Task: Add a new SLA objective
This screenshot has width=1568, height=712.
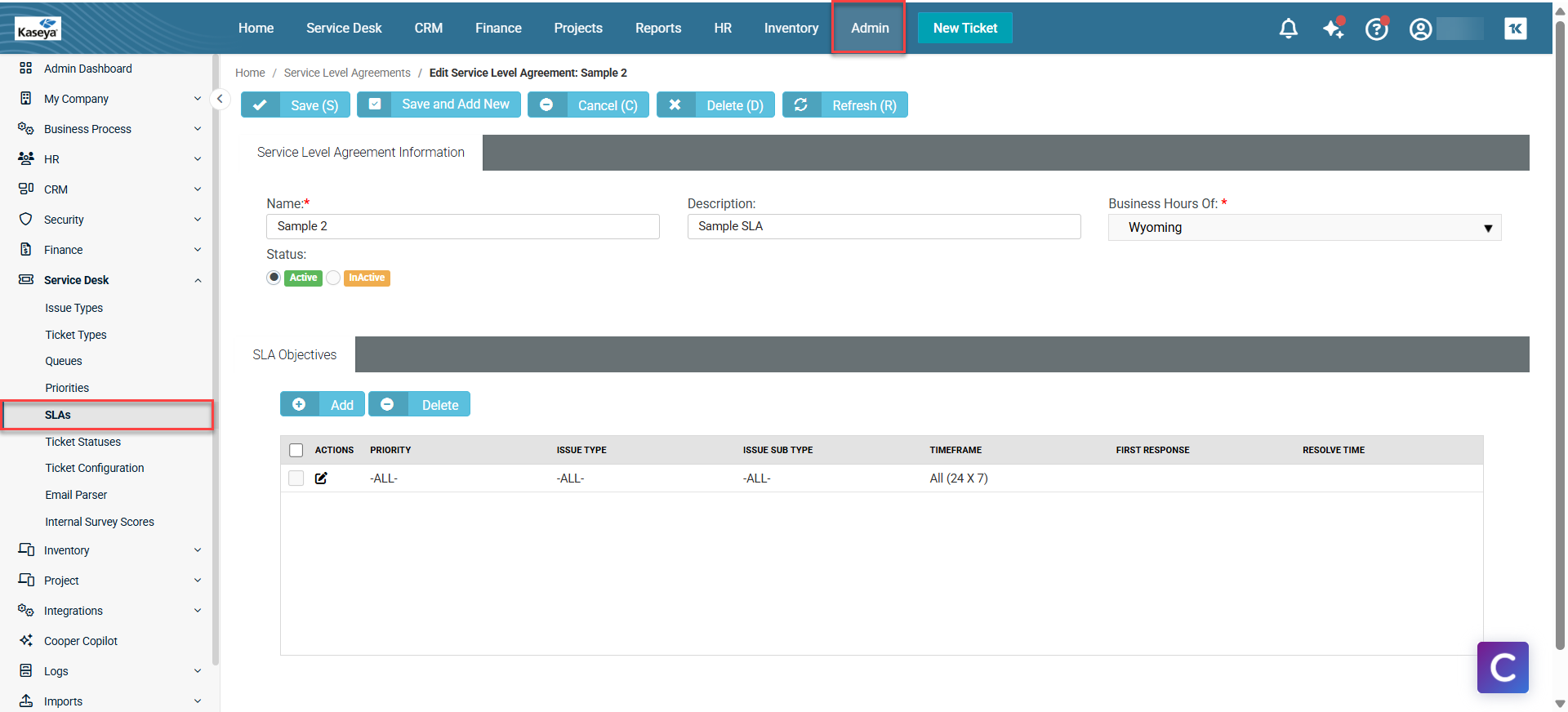Action: tap(323, 404)
